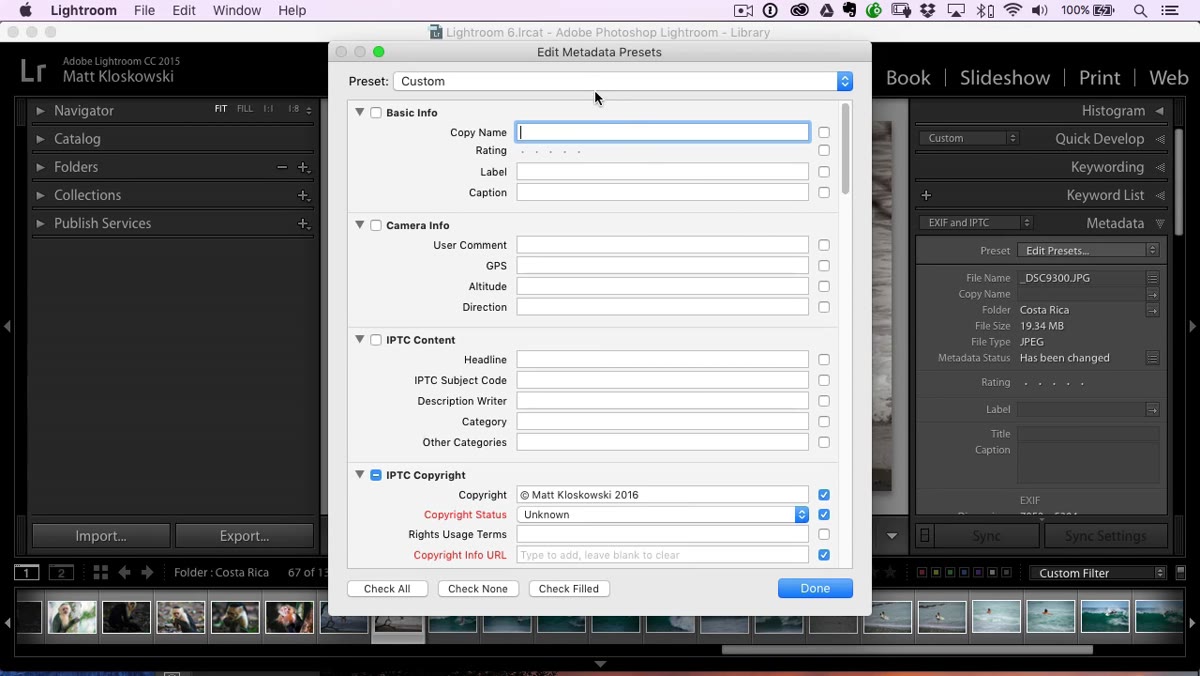
Task: Toggle the IPTC Content group checkbox
Action: 376,340
